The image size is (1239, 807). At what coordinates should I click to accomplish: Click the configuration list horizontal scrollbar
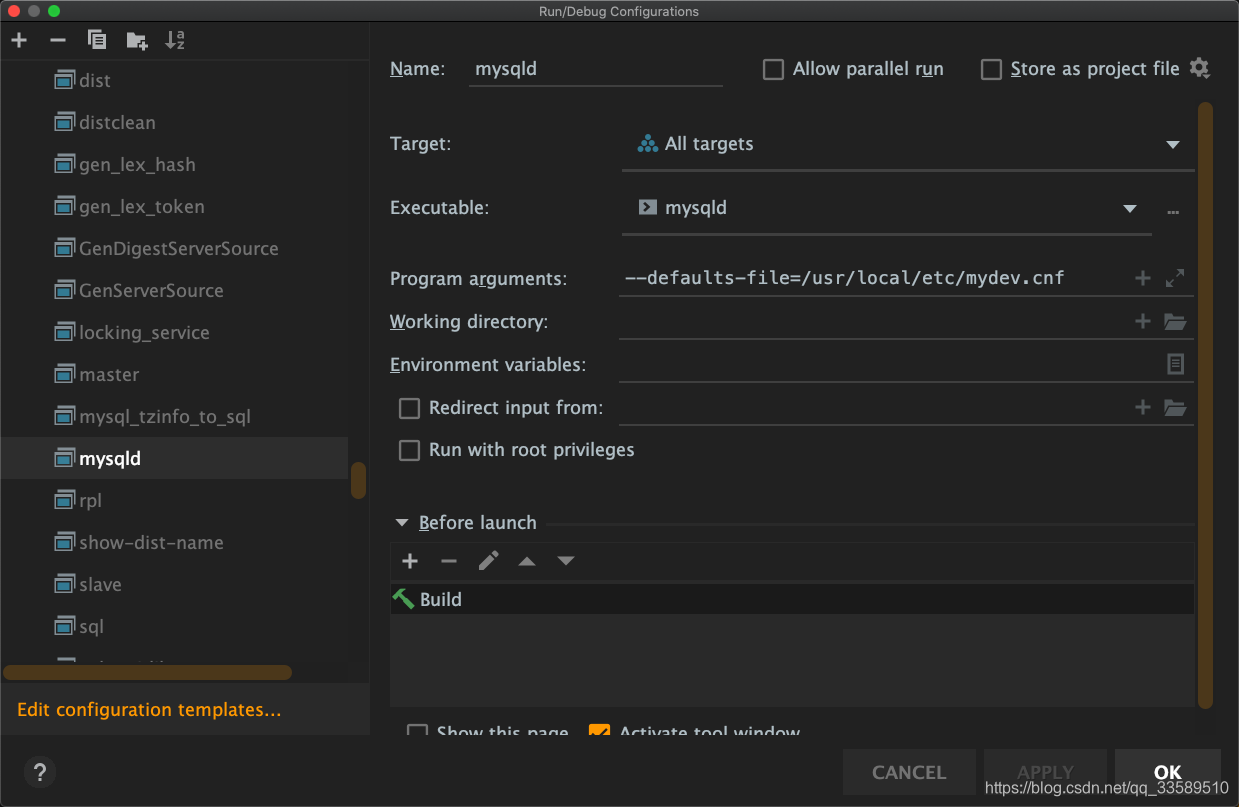(148, 673)
